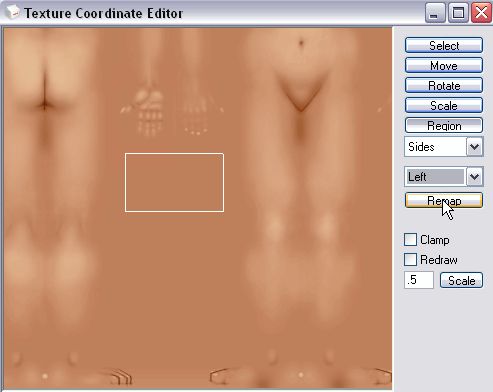Click inside the white selection rectangle
The width and height of the screenshot is (493, 392).
tap(174, 182)
